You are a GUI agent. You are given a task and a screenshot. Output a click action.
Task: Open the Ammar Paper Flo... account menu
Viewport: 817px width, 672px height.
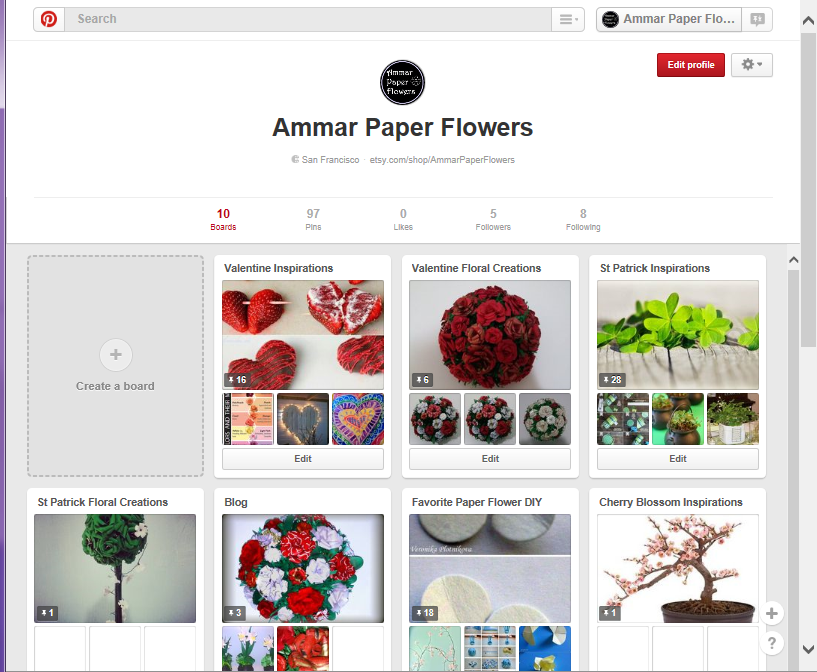(669, 19)
